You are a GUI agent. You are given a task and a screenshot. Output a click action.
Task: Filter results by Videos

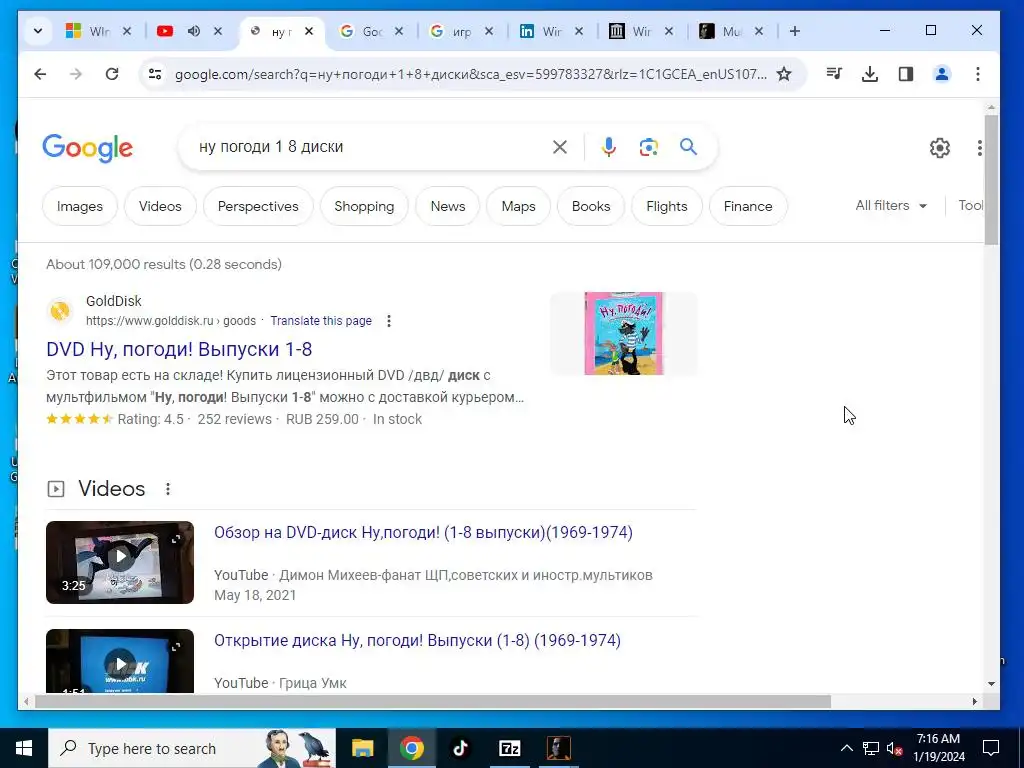[x=160, y=206]
